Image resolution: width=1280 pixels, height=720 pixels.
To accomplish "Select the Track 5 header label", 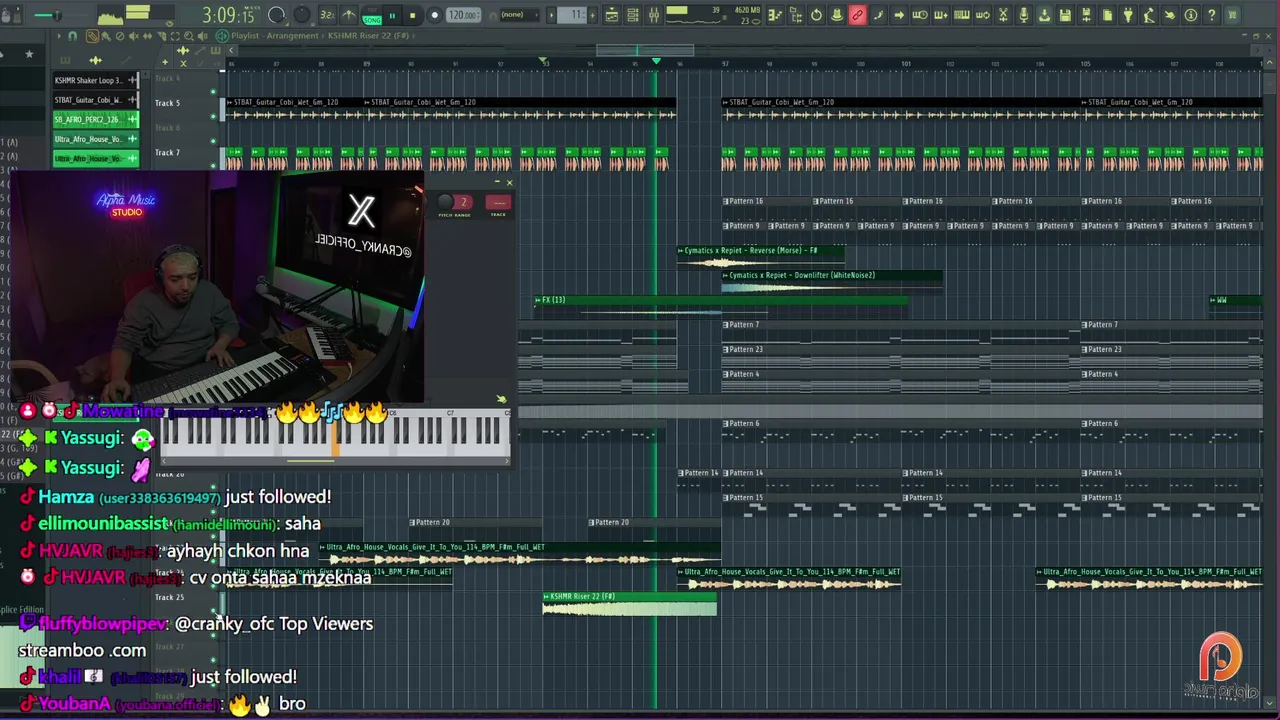I will 167,103.
